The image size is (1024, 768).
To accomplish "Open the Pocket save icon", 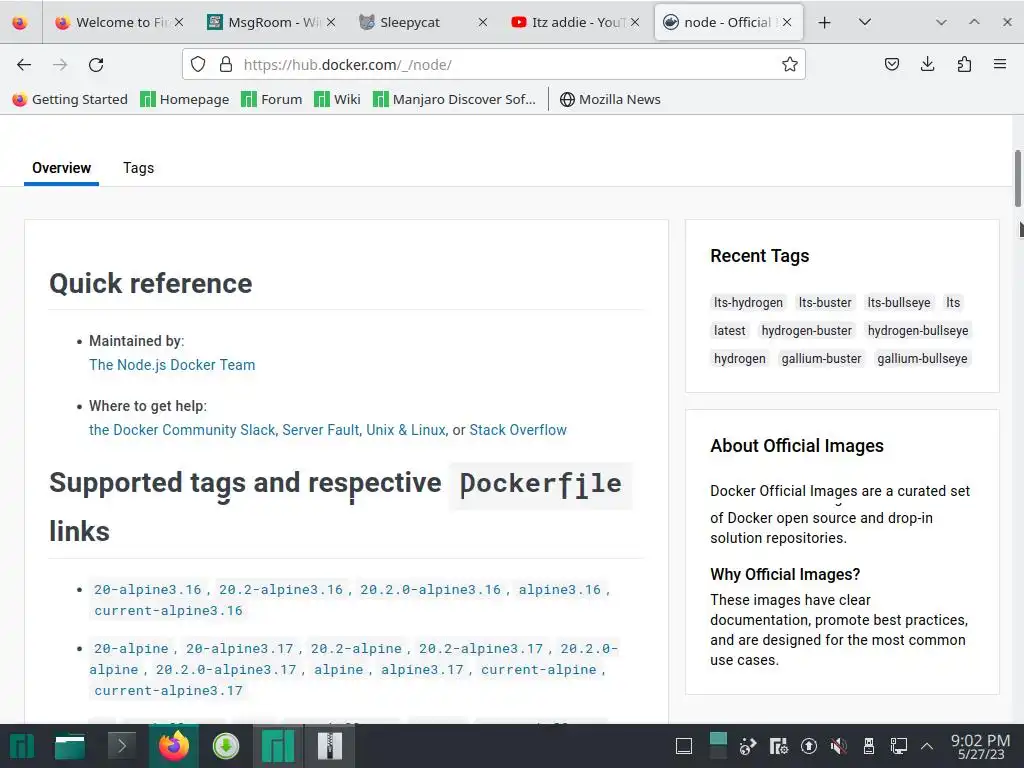I will click(891, 64).
